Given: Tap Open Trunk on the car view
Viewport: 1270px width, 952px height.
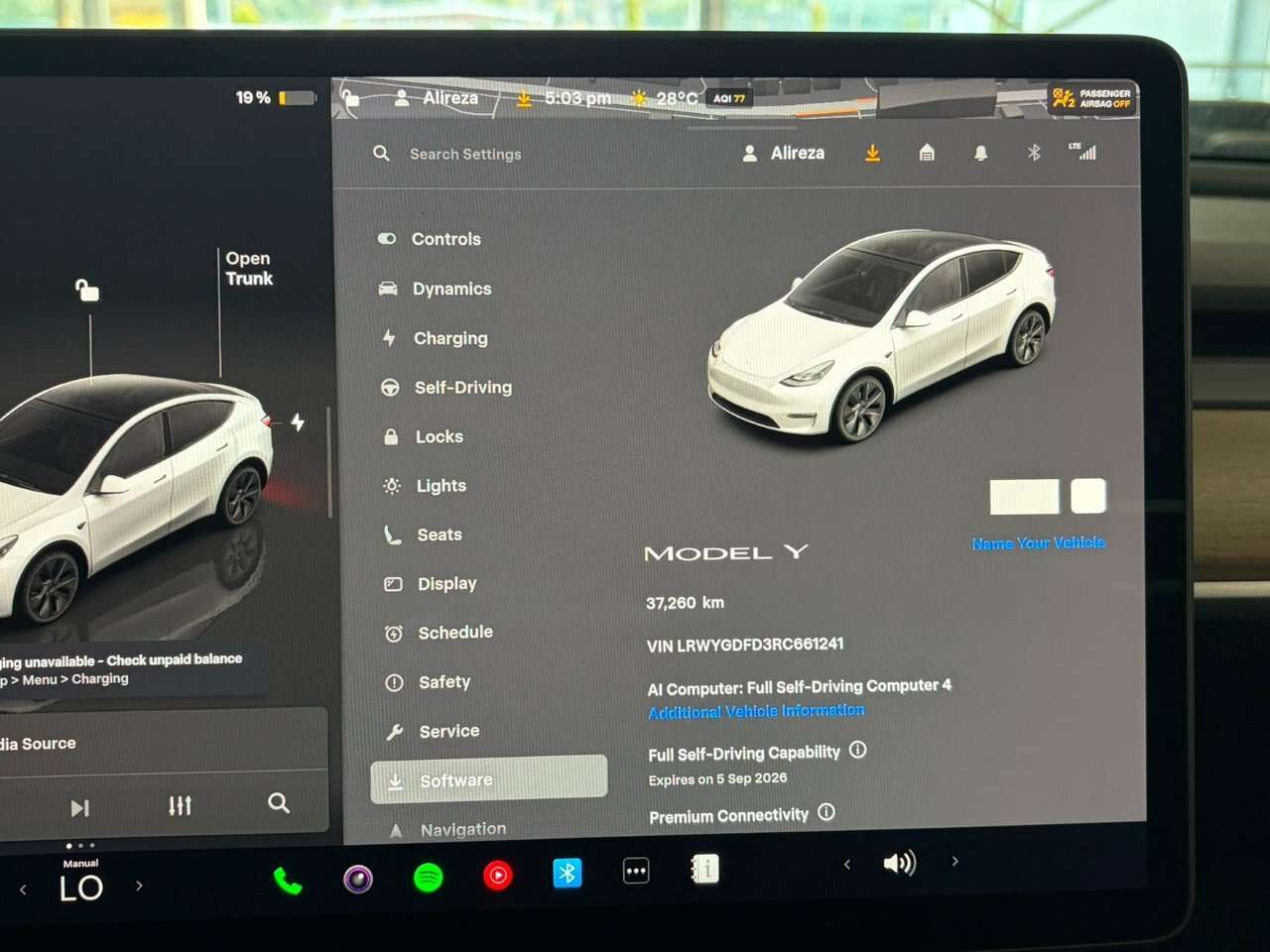Looking at the screenshot, I should pyautogui.click(x=248, y=269).
